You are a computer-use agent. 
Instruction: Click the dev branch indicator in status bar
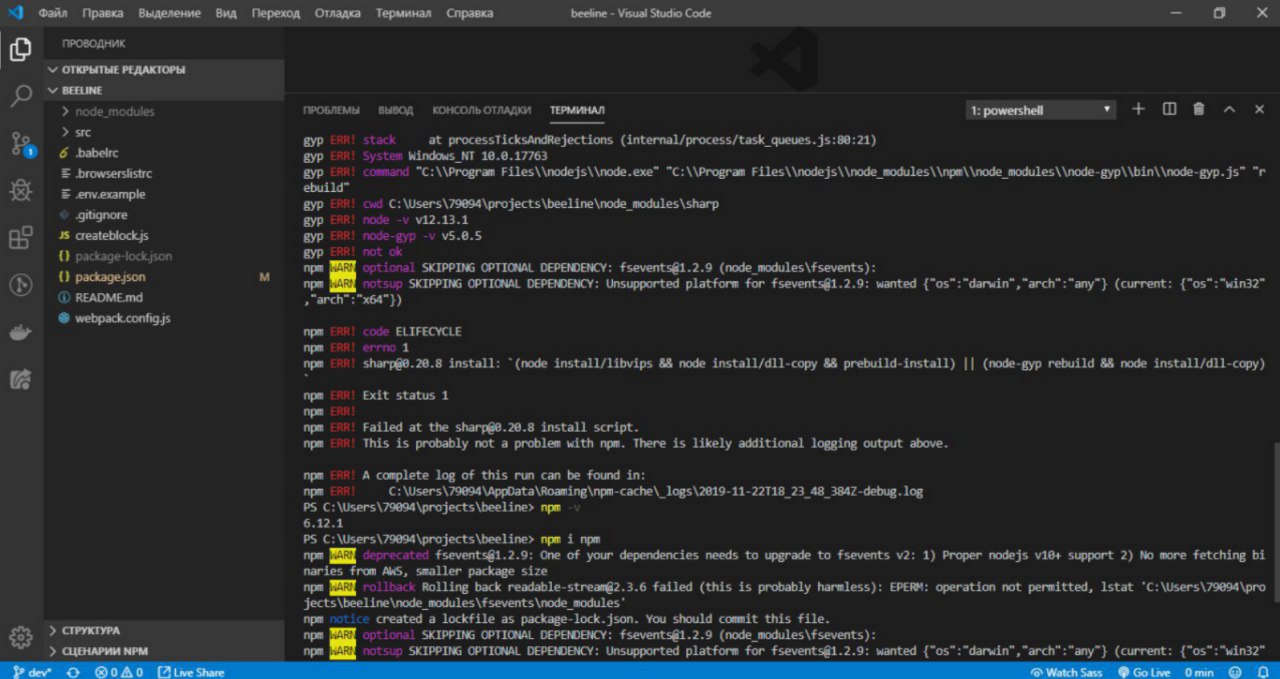pyautogui.click(x=31, y=672)
